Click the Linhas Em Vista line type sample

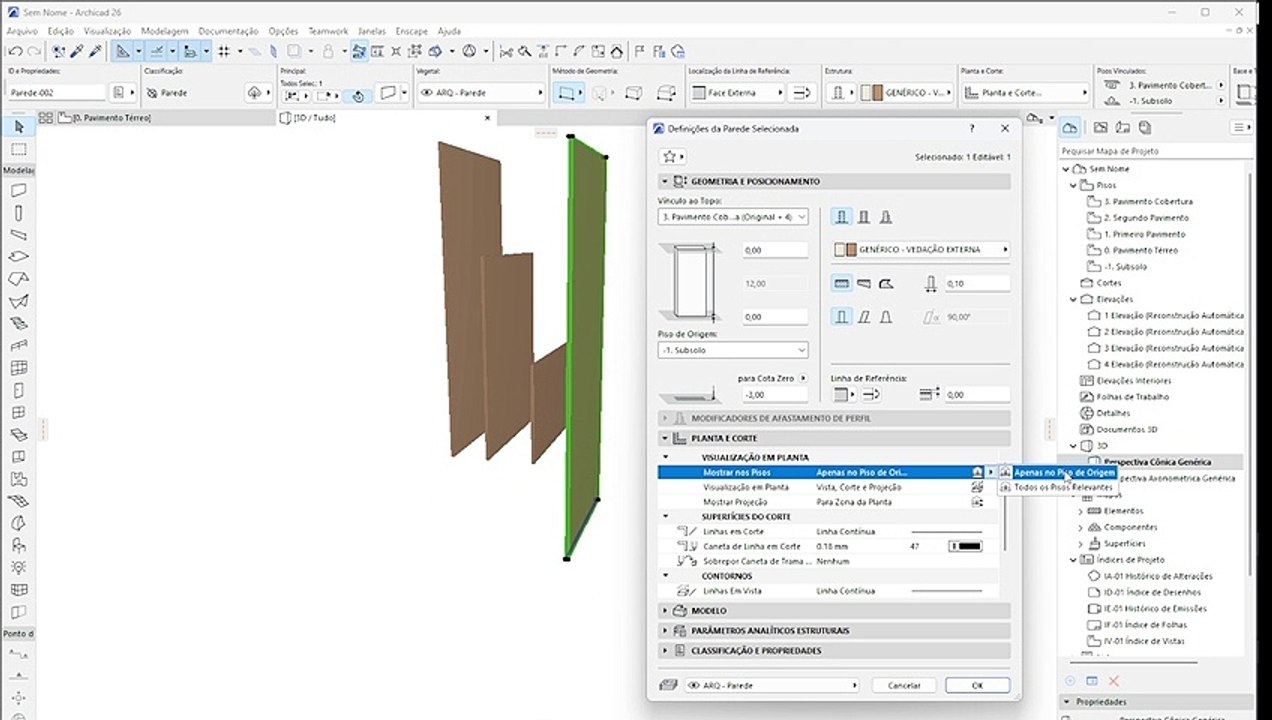point(946,591)
